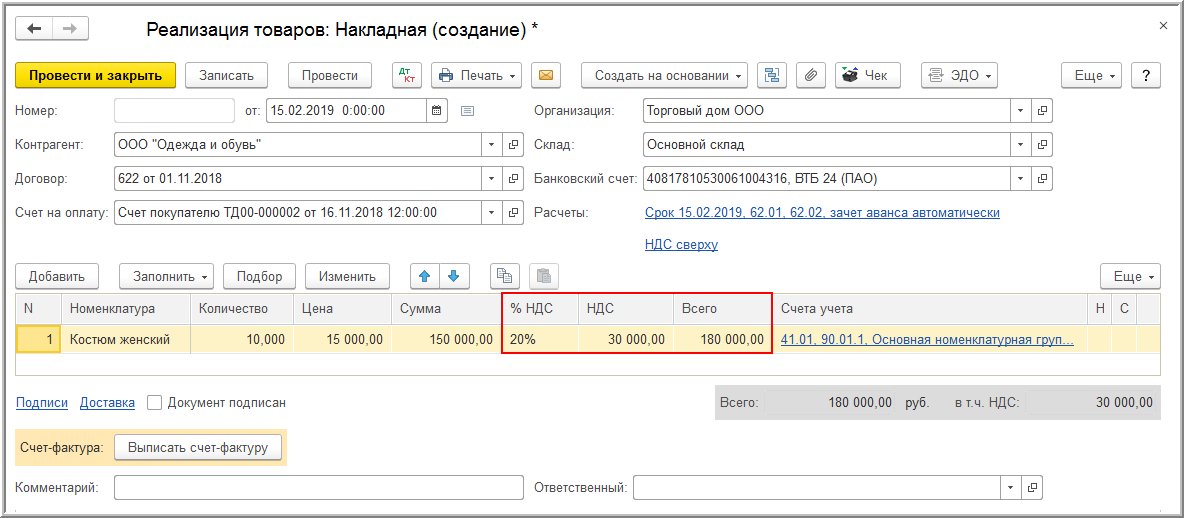Expand the Склад dropdown list

[1020, 145]
